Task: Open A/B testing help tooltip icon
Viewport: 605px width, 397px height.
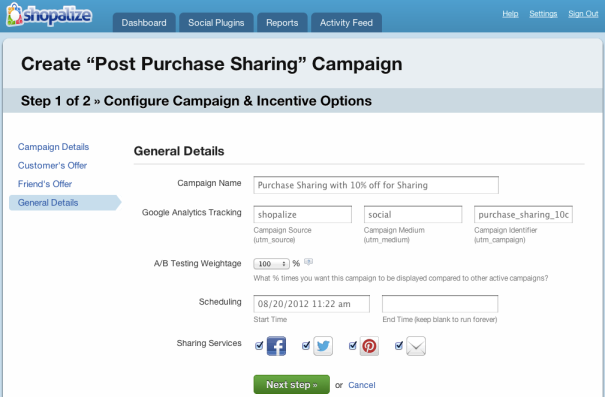Action: 308,262
